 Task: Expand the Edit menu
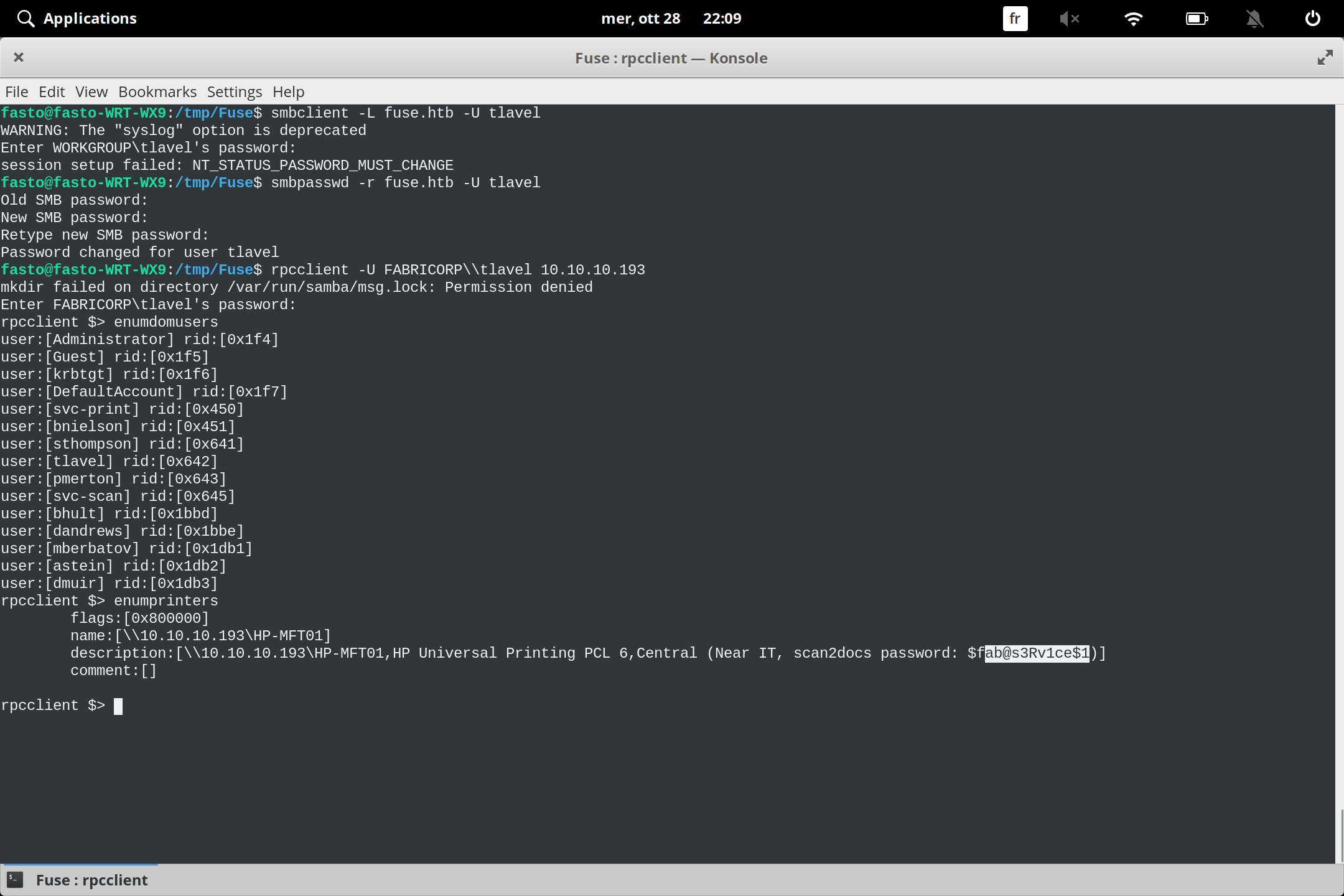52,91
